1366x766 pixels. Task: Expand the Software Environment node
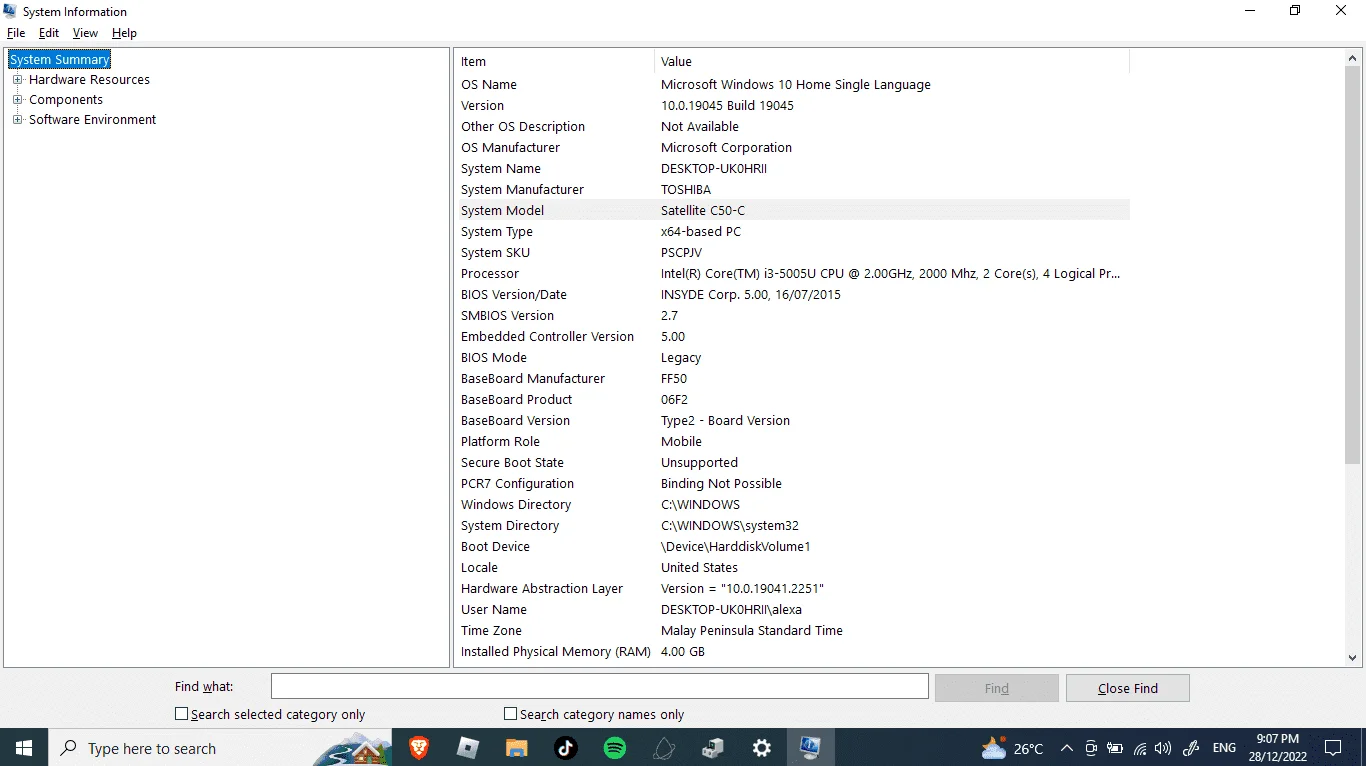click(x=17, y=120)
